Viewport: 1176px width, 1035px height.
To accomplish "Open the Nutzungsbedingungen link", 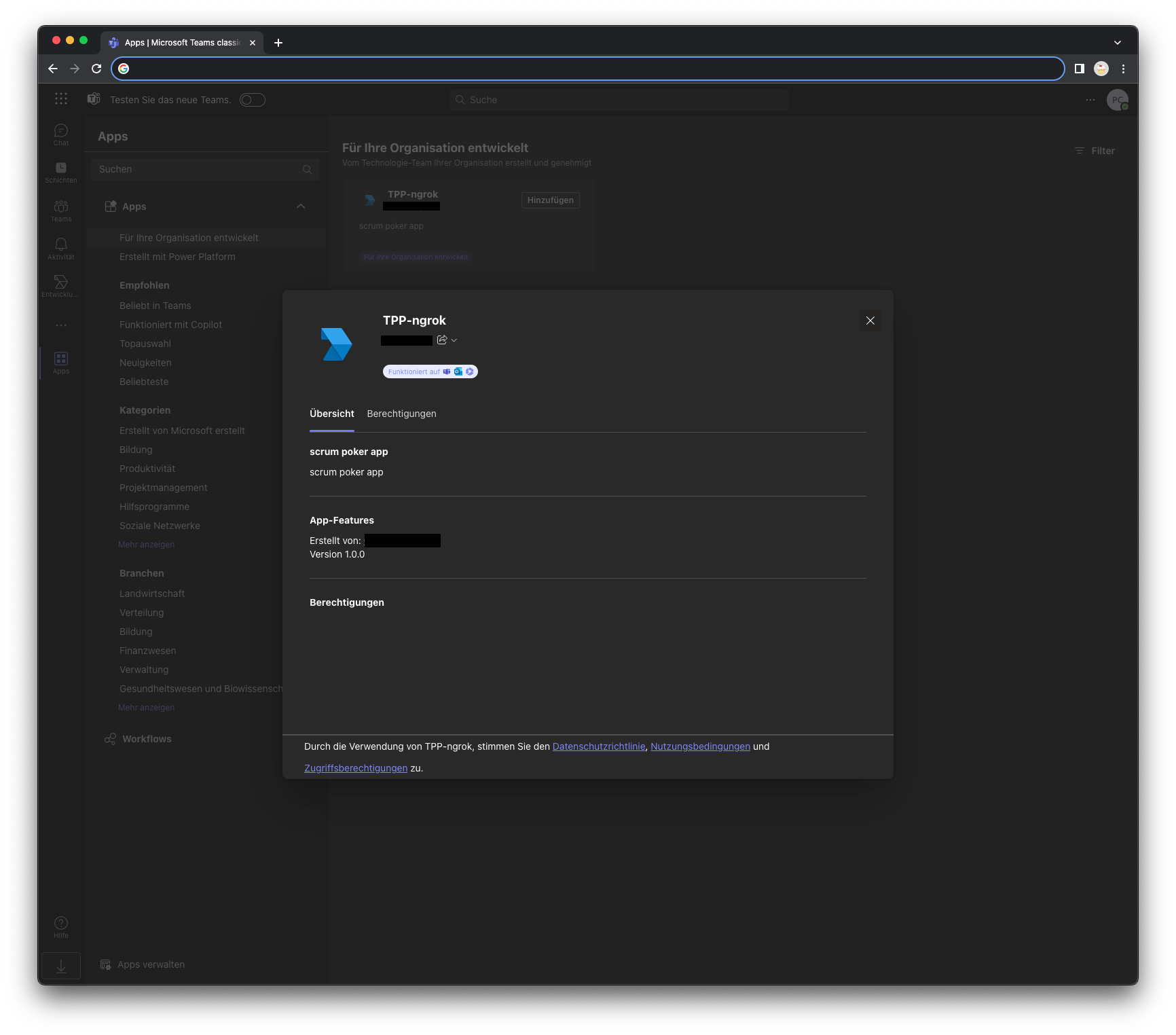I will coord(700,746).
